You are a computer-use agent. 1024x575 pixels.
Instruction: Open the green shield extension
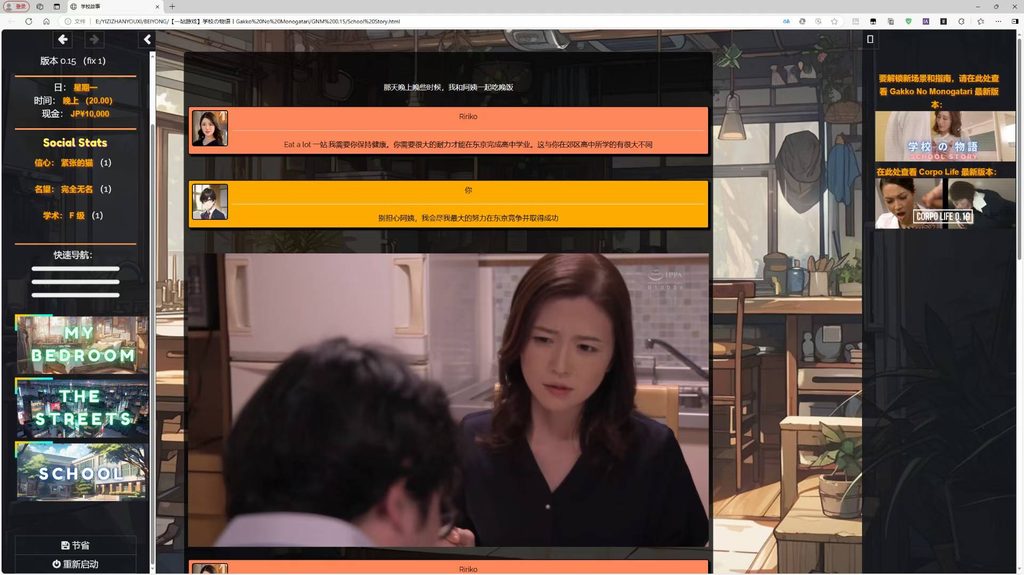tap(908, 21)
